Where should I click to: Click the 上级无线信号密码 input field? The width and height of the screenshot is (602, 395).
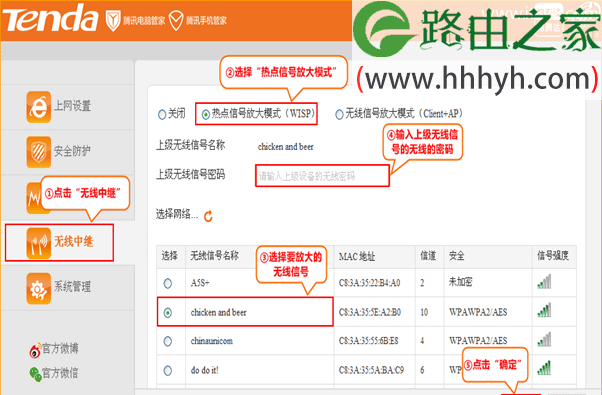coord(322,176)
